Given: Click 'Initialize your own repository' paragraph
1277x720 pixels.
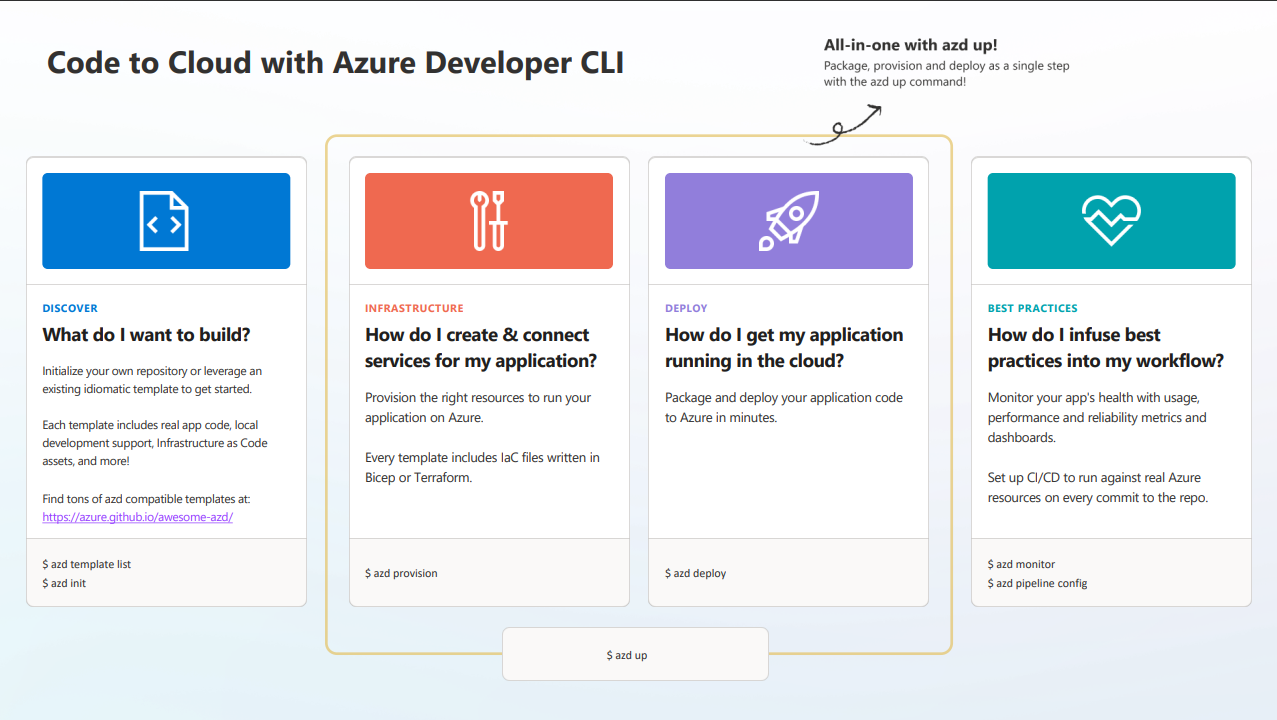Looking at the screenshot, I should tap(152, 379).
